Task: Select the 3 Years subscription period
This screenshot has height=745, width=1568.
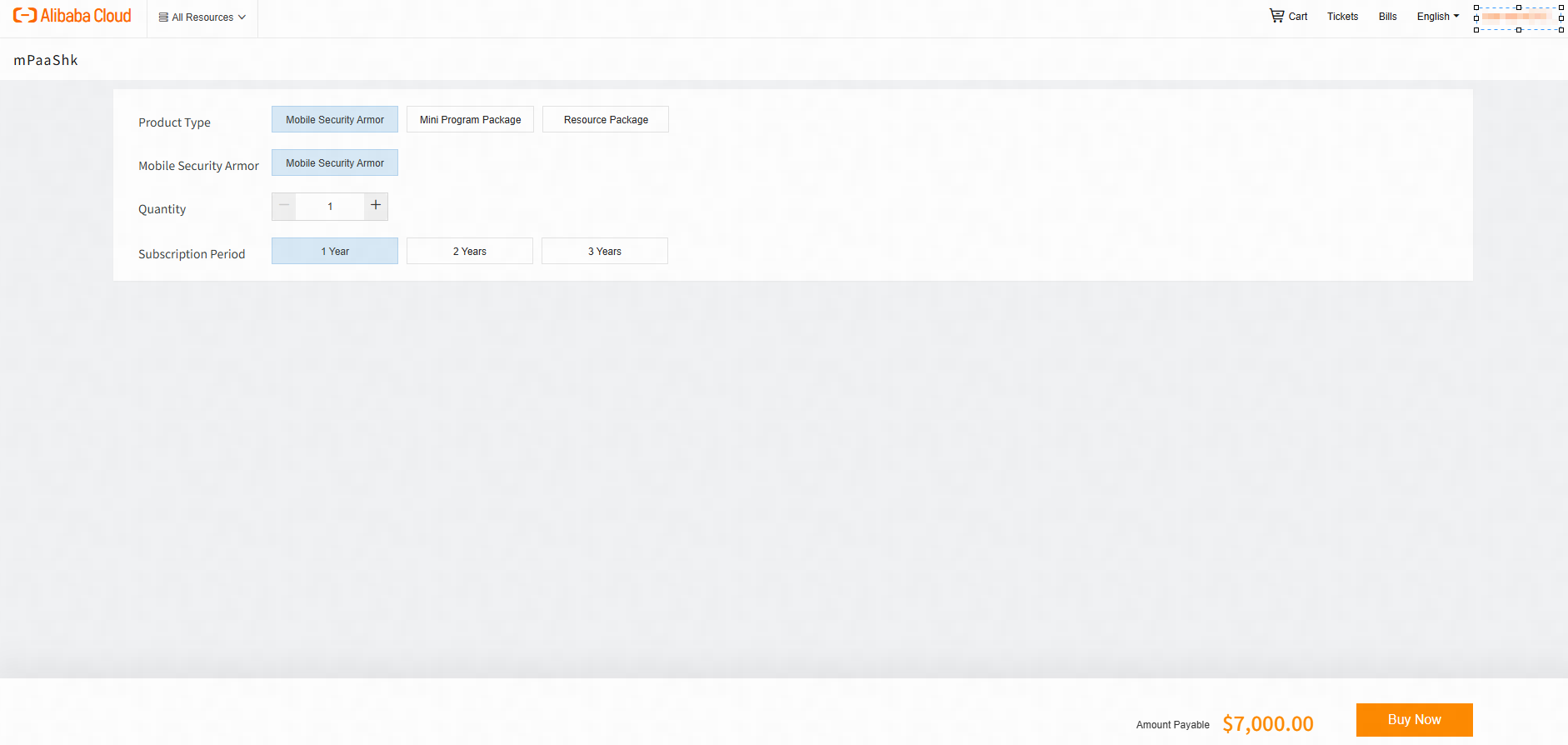Action: pyautogui.click(x=605, y=252)
